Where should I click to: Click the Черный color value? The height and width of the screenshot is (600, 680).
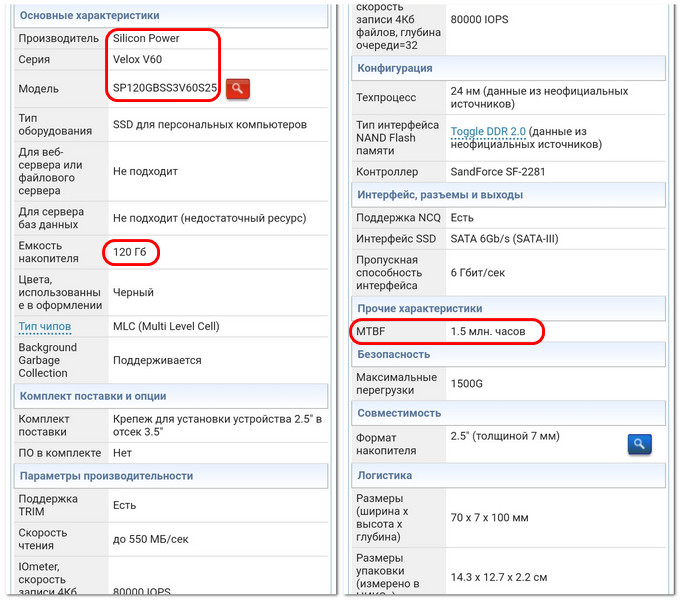[133, 292]
